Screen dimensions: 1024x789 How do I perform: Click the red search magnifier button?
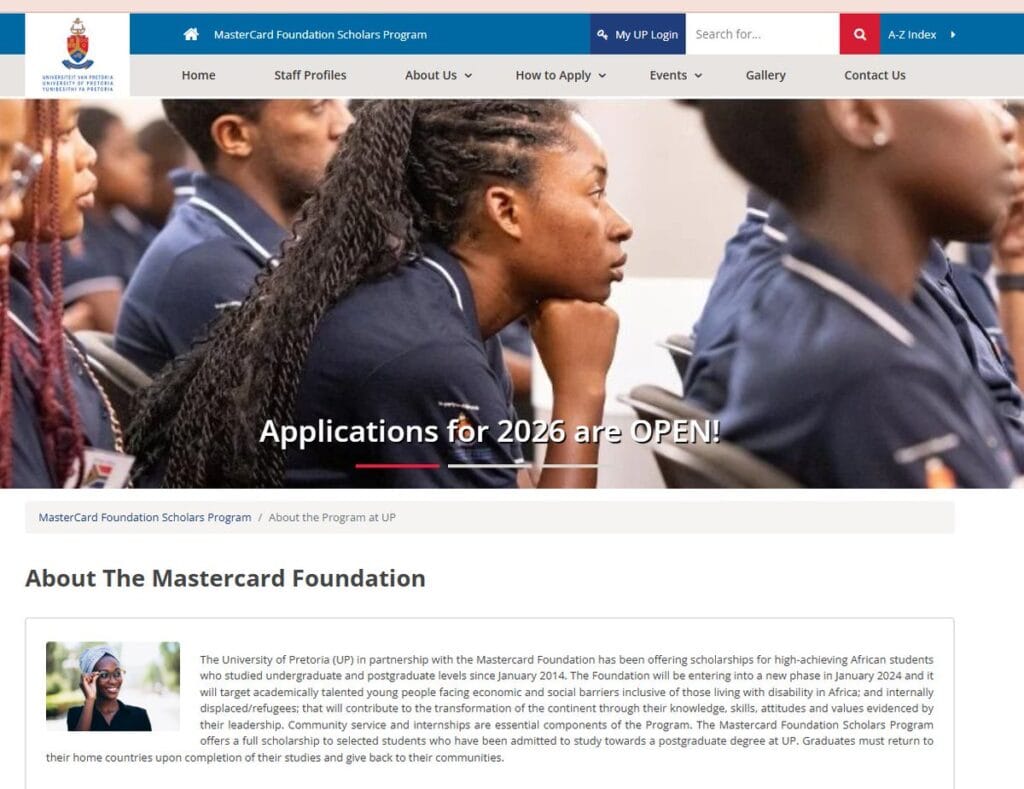[859, 34]
